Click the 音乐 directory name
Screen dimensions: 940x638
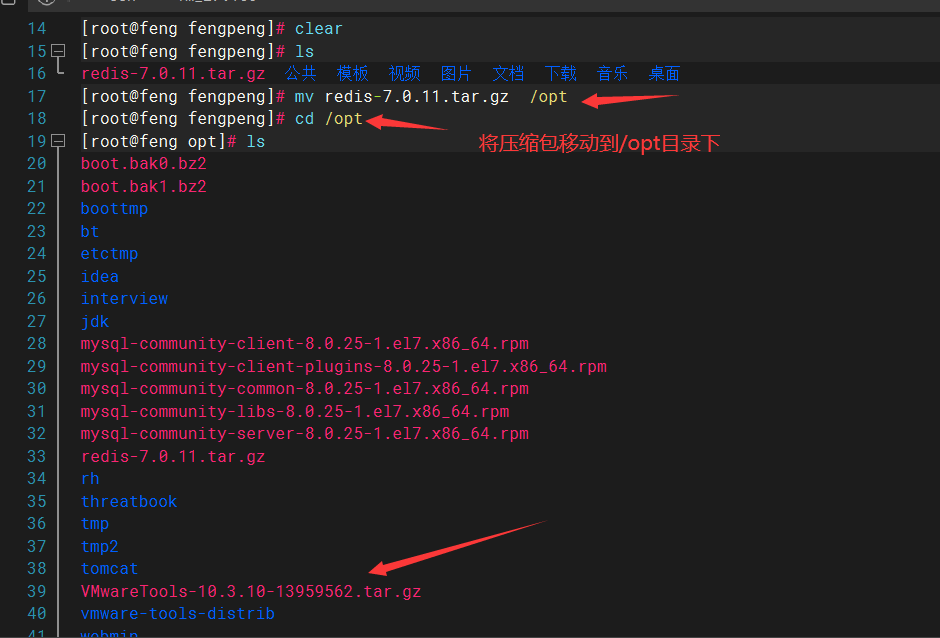pyautogui.click(x=612, y=74)
